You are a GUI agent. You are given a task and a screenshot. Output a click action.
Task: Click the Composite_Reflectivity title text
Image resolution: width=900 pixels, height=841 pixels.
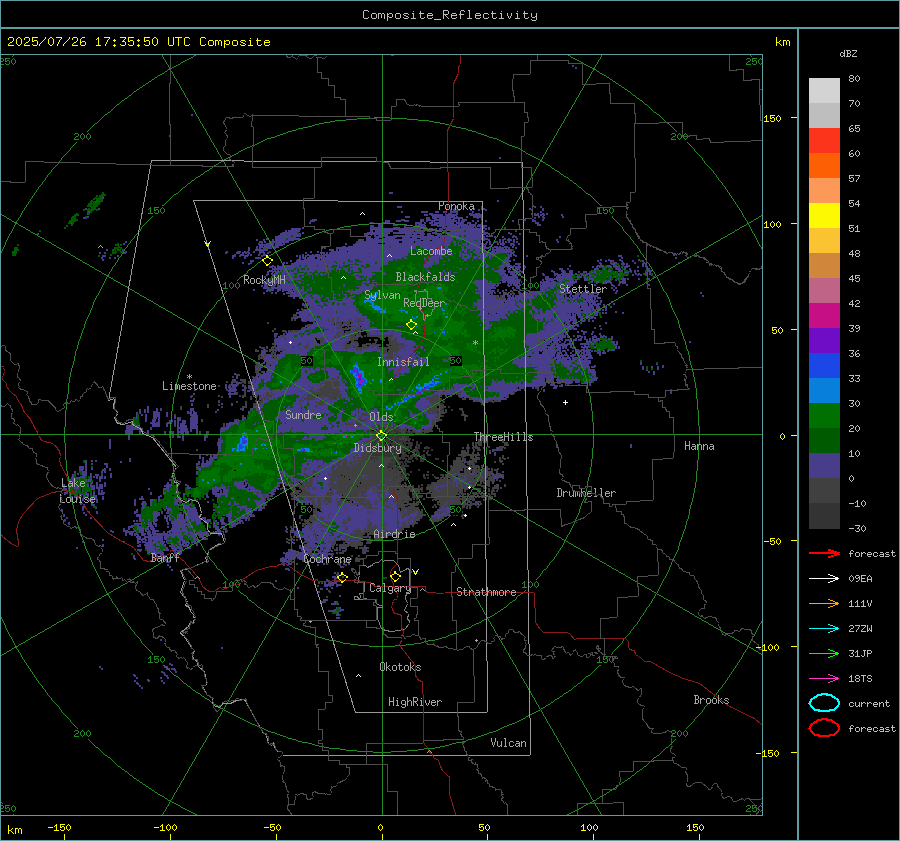450,15
